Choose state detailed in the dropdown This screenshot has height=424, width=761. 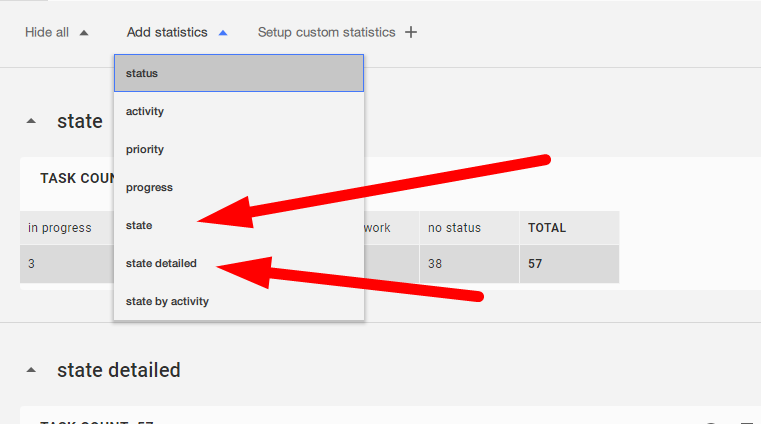(239, 263)
